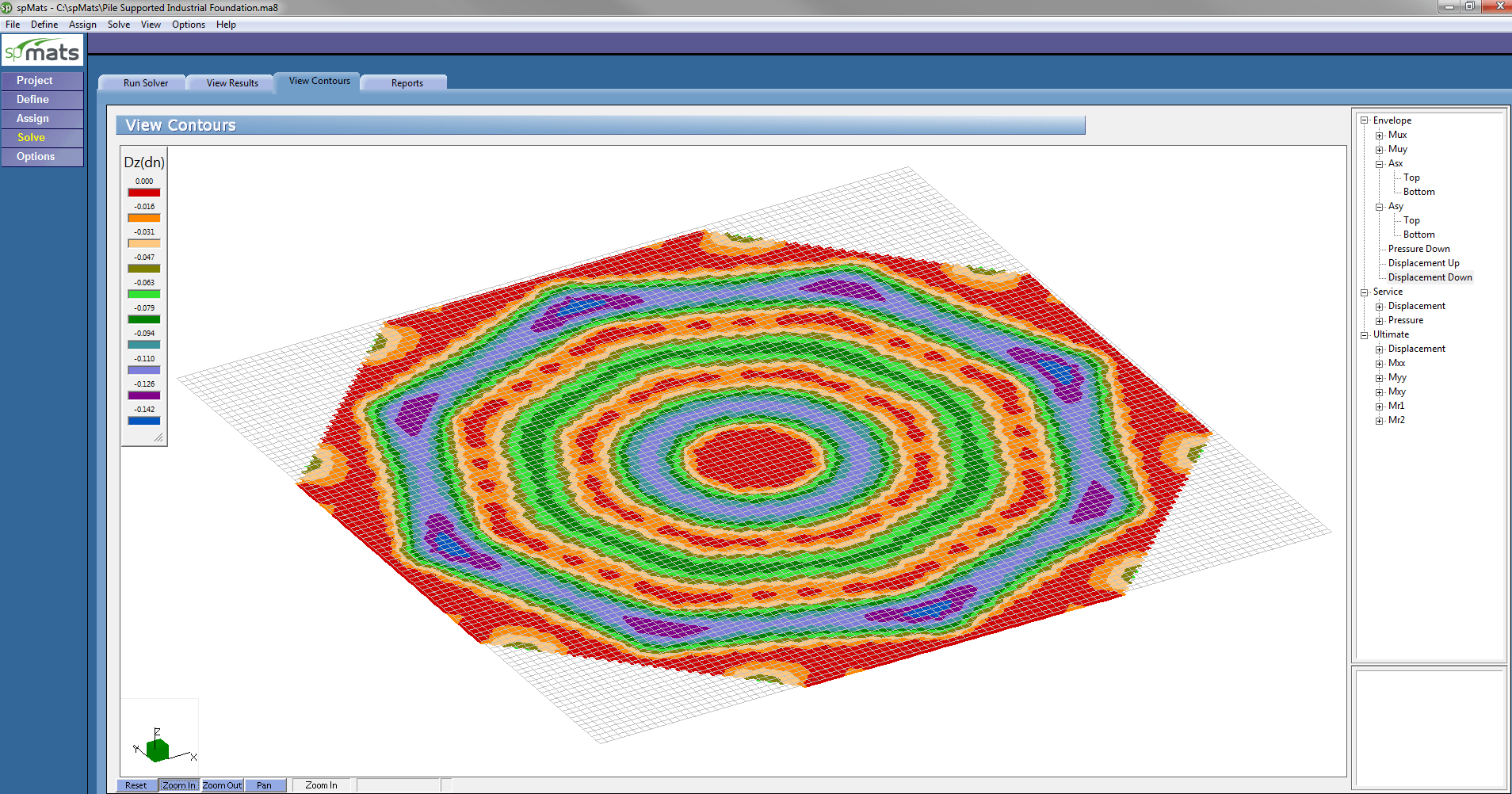Select the Zoom Out tool
Image resolution: width=1512 pixels, height=794 pixels.
point(222,784)
